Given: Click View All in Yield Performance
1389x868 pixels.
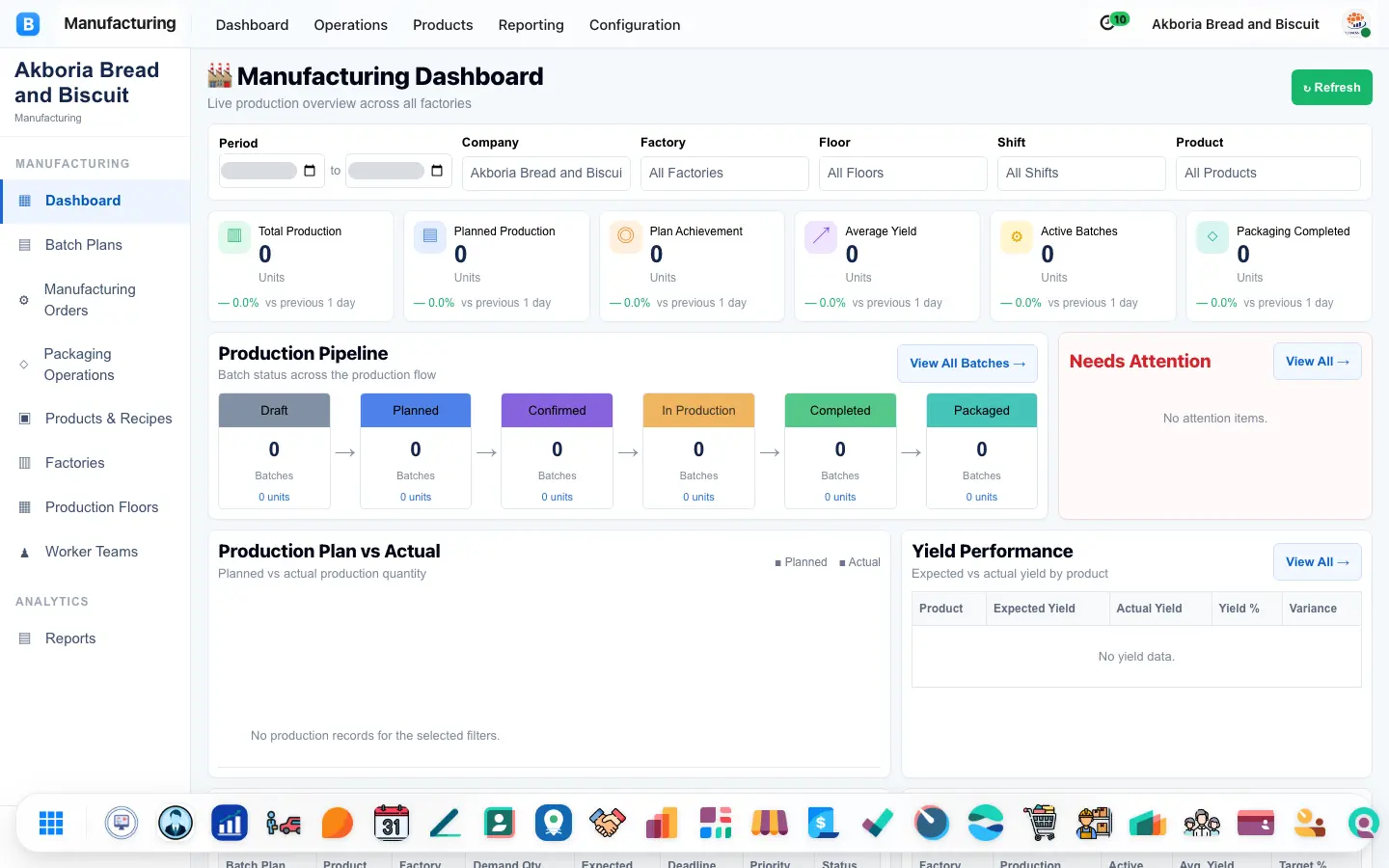Looking at the screenshot, I should coord(1317,562).
